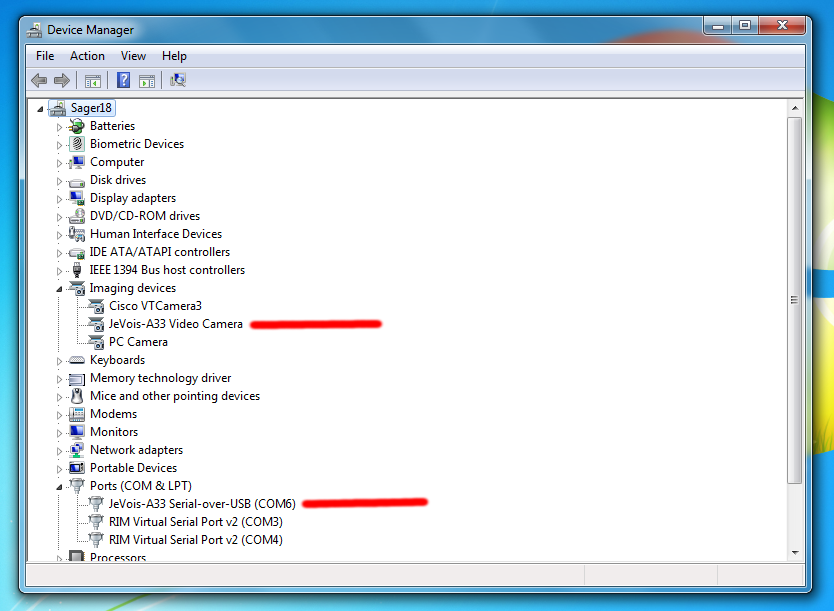Click the show/hide action pane icon
The image size is (834, 611).
pyautogui.click(x=147, y=81)
